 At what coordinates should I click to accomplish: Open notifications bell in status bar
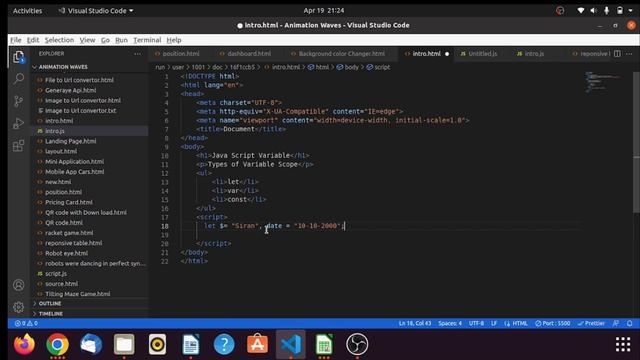tap(629, 323)
